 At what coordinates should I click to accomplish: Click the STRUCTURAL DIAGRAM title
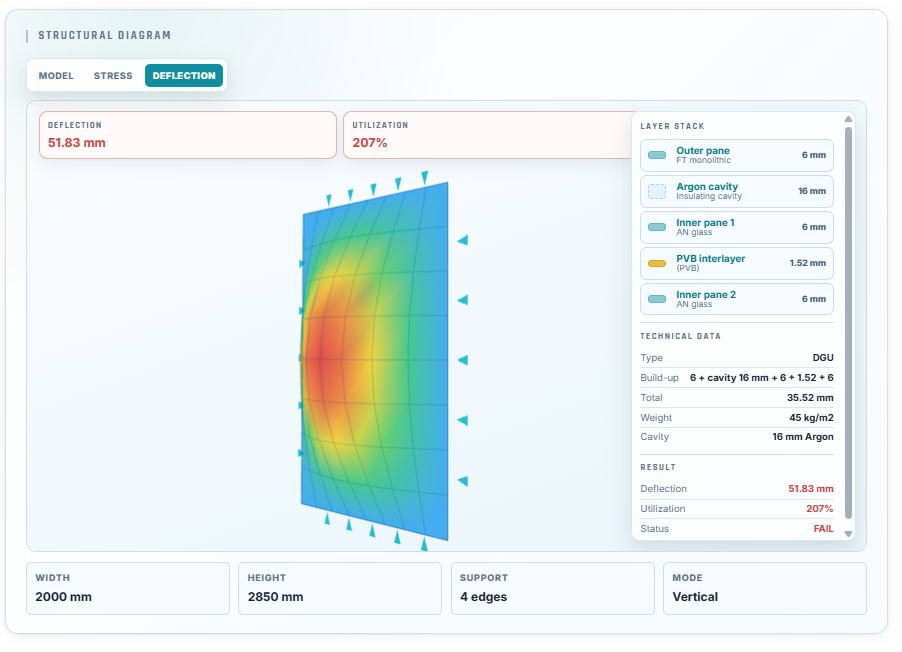pos(104,35)
